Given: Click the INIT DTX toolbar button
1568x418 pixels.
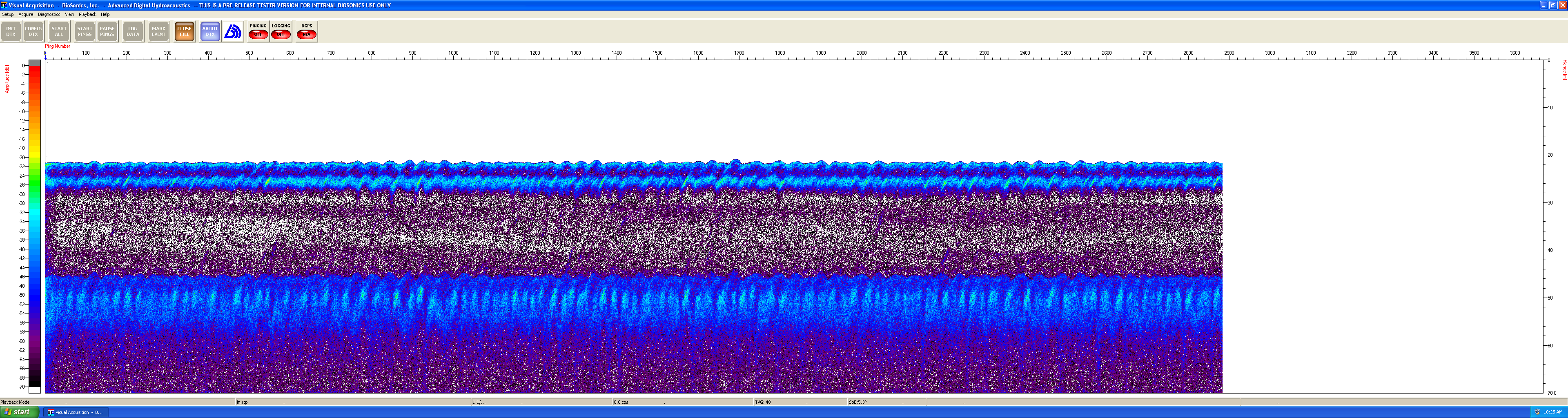Looking at the screenshot, I should pyautogui.click(x=11, y=32).
